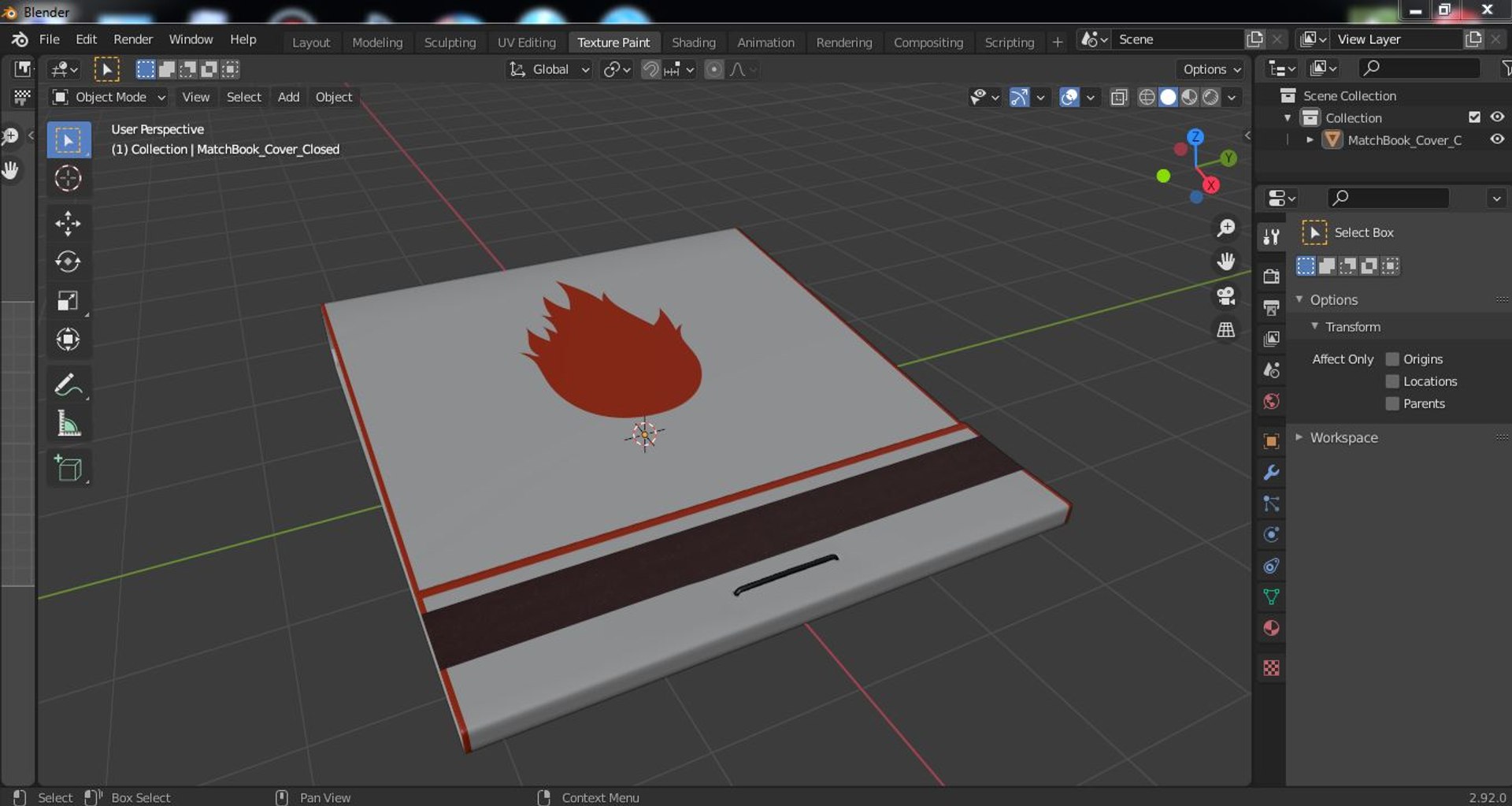The width and height of the screenshot is (1512, 806).
Task: Select the Cursor tool in the viewport toolbar
Action: click(x=68, y=179)
